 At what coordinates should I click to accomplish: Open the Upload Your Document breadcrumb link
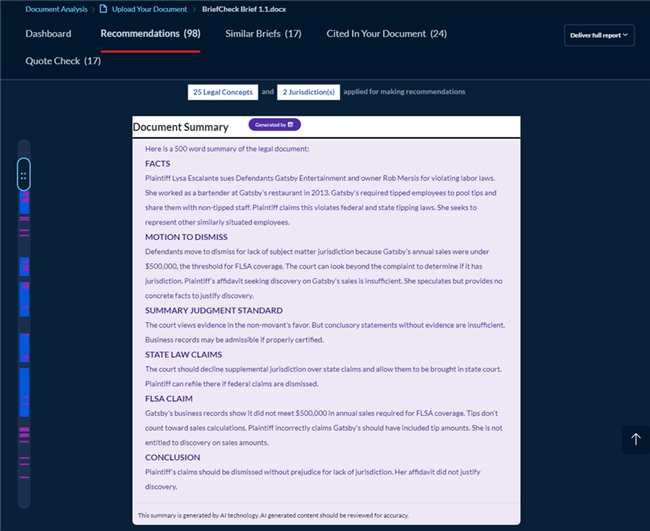click(149, 9)
